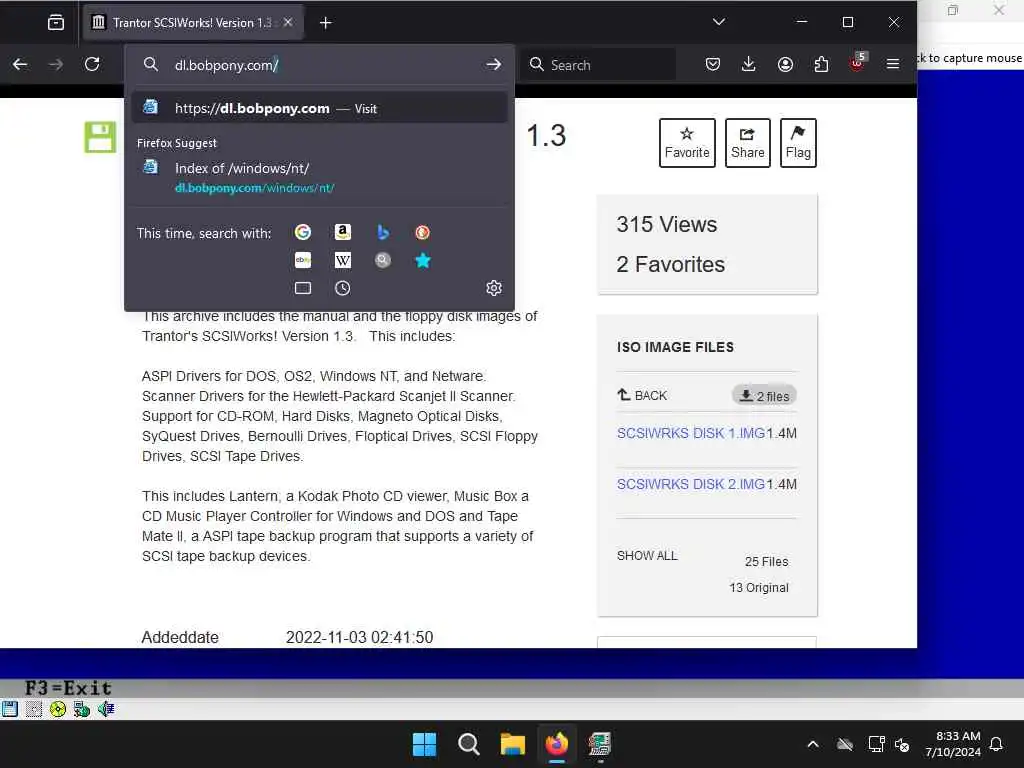Download SCSIWRKS DISK 1.IMG

pyautogui.click(x=691, y=433)
